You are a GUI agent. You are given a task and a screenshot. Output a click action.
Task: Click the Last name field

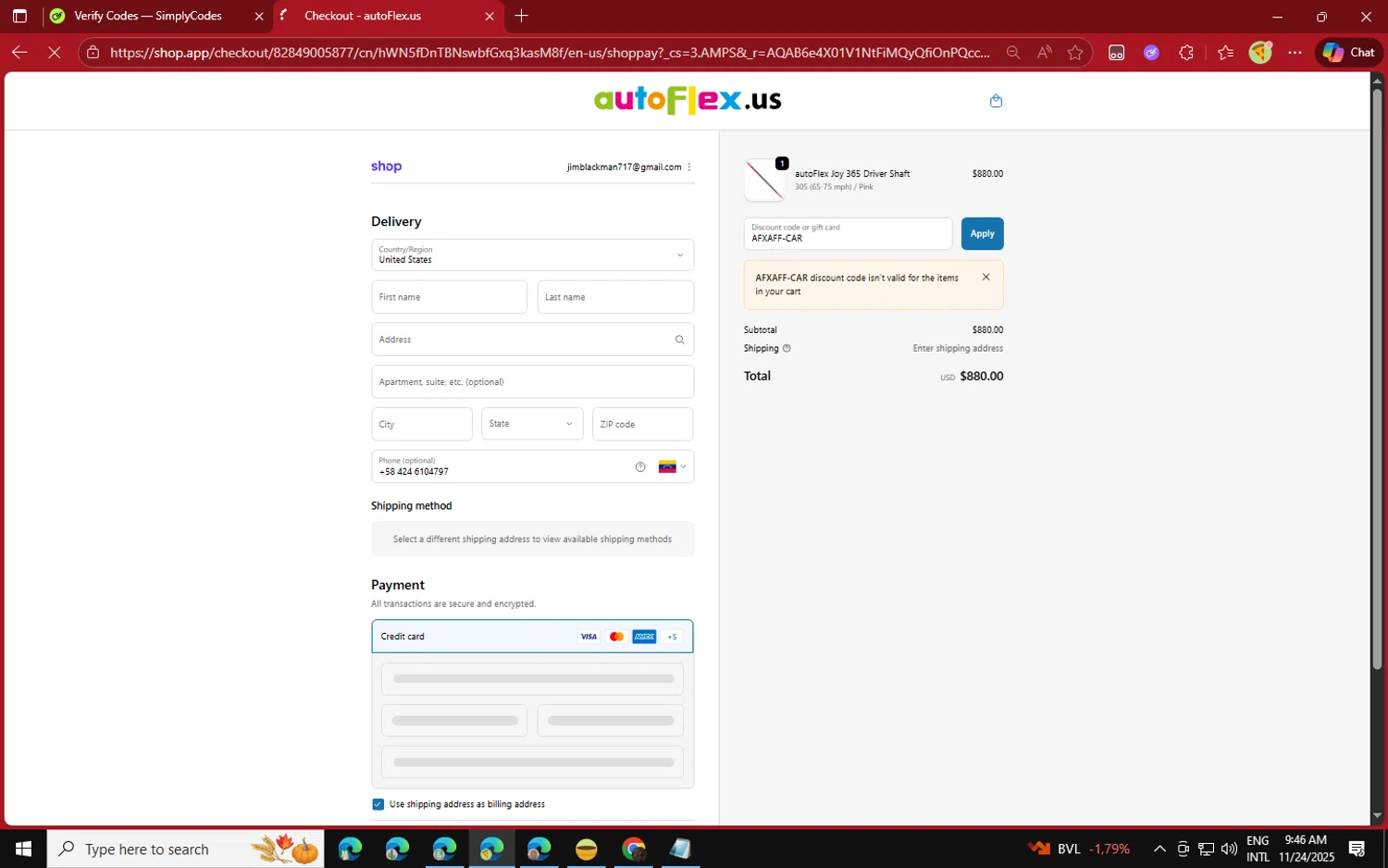[x=615, y=297]
